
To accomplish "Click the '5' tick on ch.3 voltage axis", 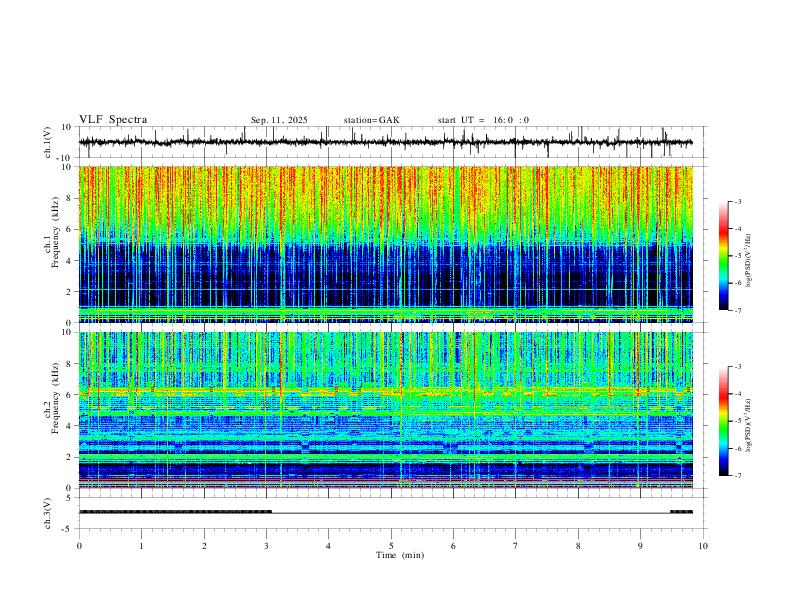I will (69, 498).
